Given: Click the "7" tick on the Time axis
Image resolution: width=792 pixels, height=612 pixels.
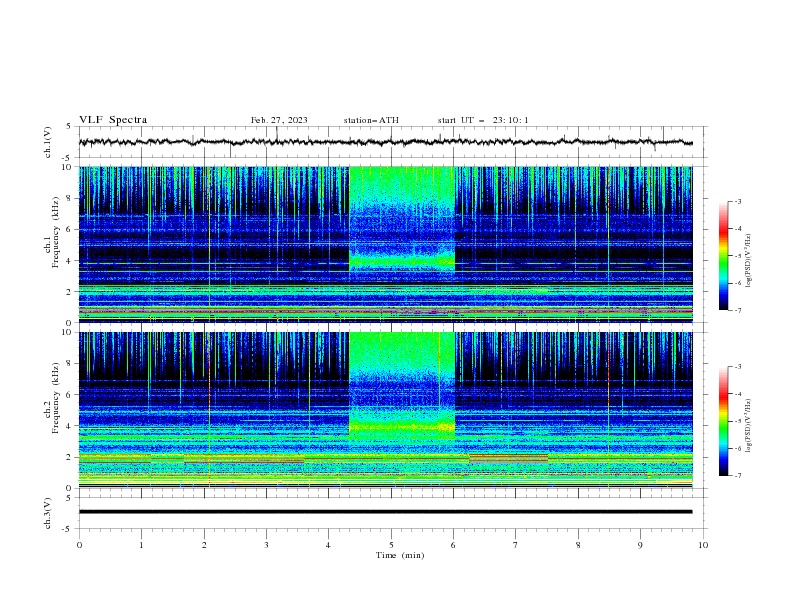Looking at the screenshot, I should (x=516, y=545).
